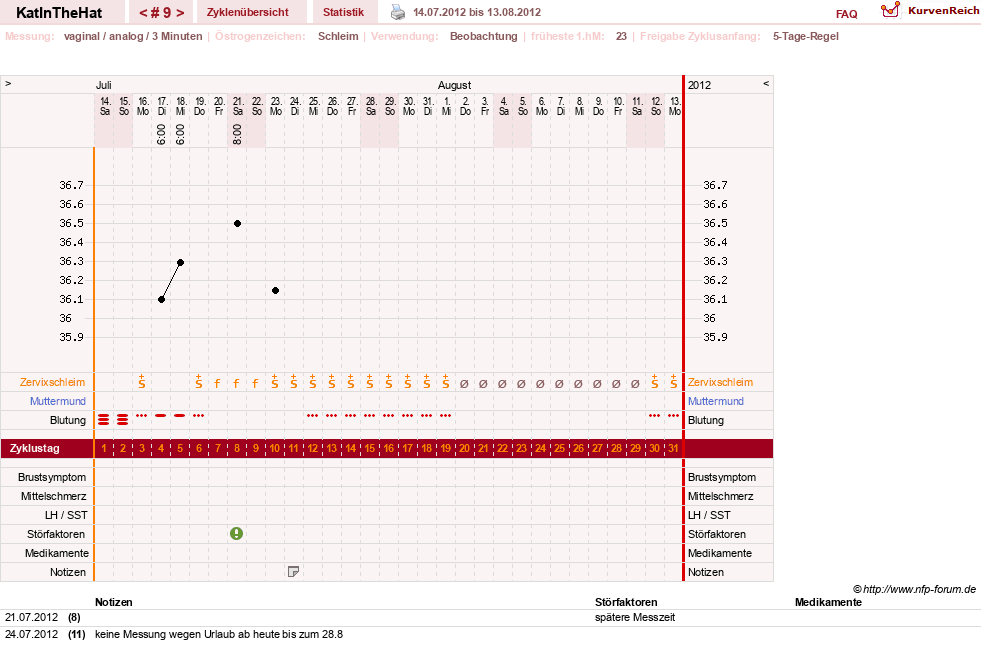Select the temperature point at 36.3 on 18 July

[x=180, y=262]
